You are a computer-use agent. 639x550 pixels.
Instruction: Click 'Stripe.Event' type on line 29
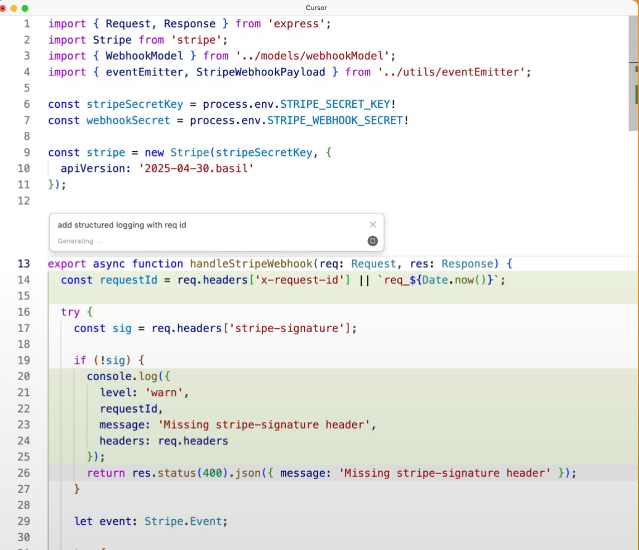(x=183, y=521)
